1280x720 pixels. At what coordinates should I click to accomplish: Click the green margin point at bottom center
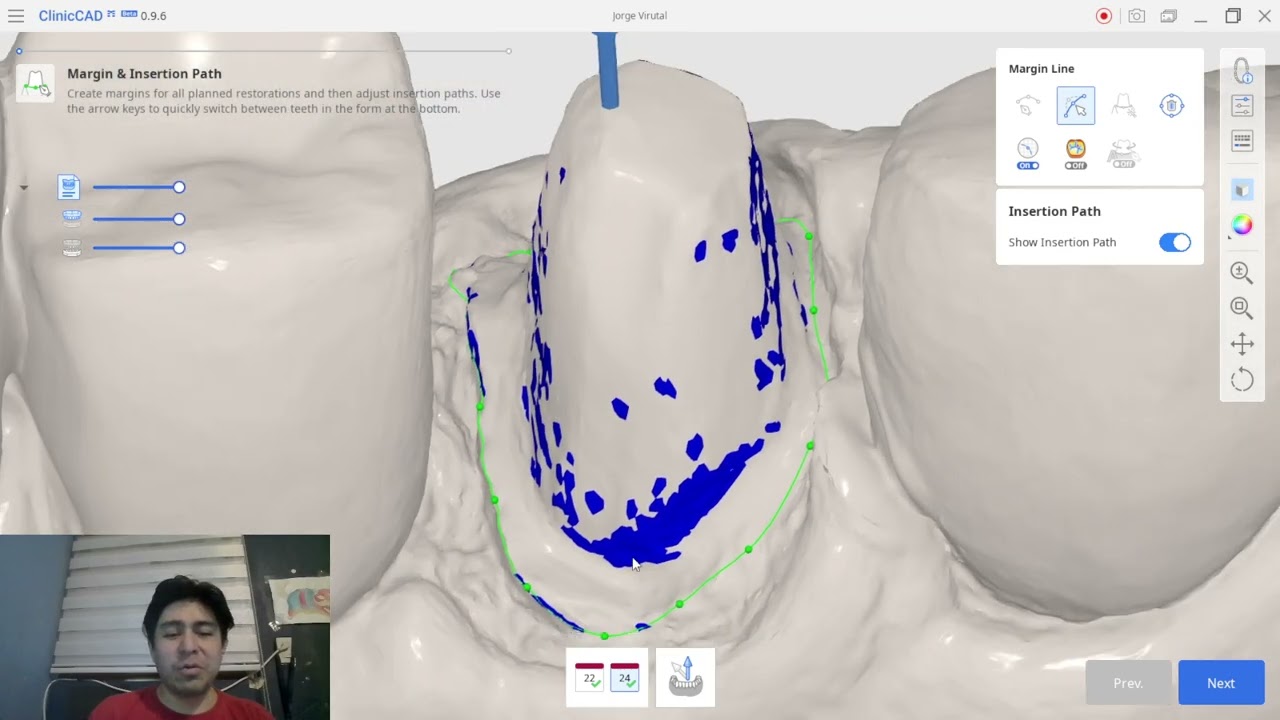point(604,636)
